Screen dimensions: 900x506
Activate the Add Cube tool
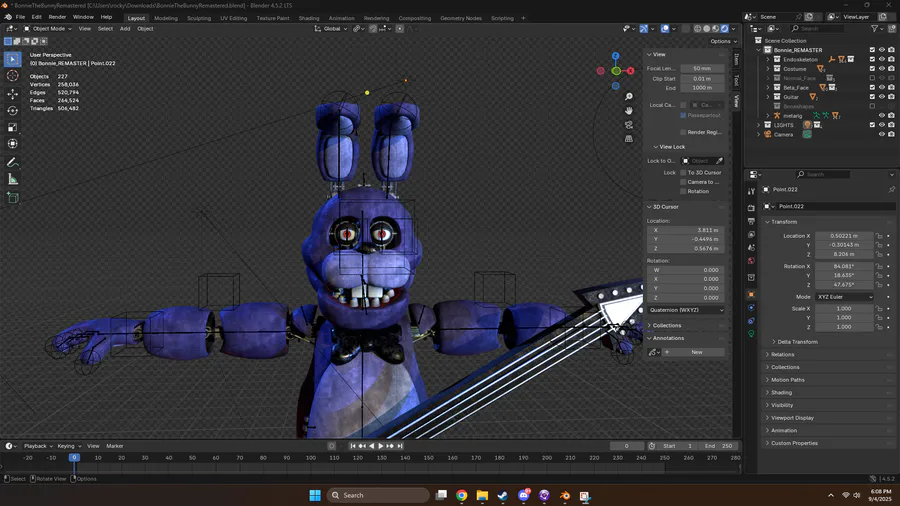[13, 198]
